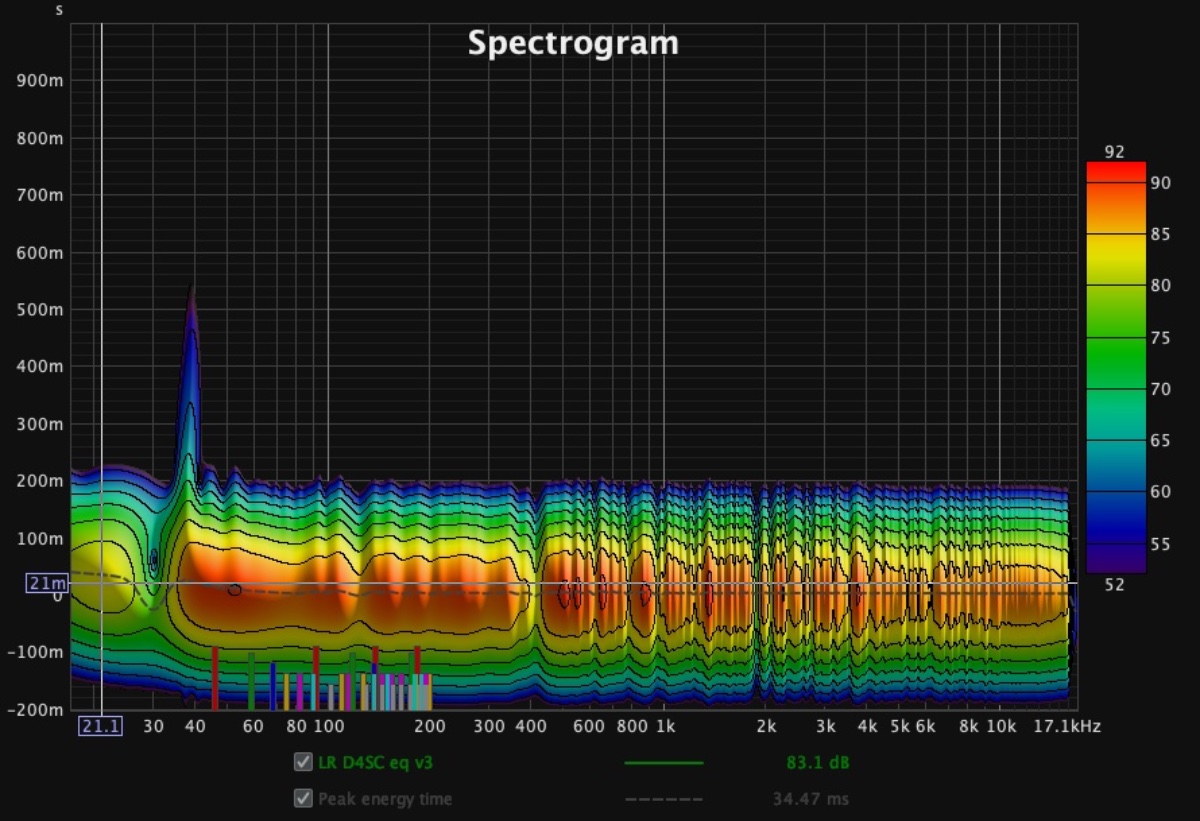This screenshot has height=821, width=1200.
Task: Toggle the Peak energy time checkbox
Action: 303,799
